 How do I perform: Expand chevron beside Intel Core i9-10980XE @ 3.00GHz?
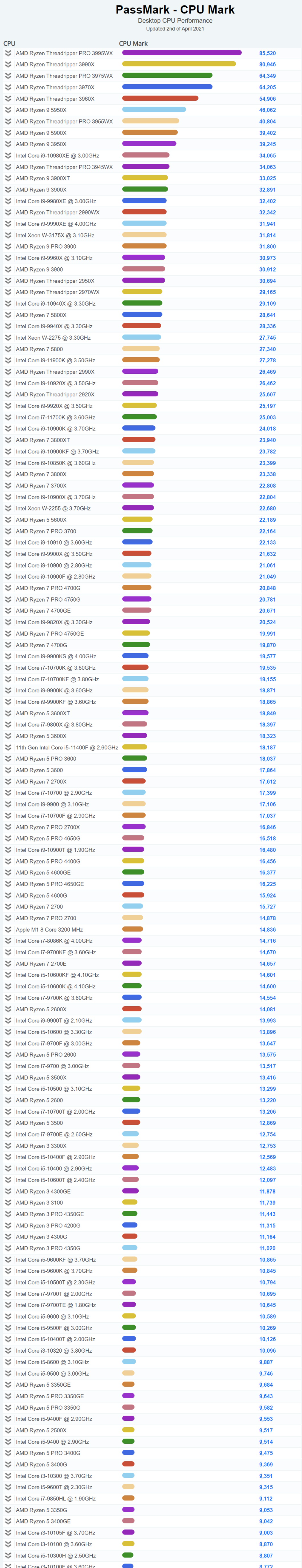coord(8,156)
